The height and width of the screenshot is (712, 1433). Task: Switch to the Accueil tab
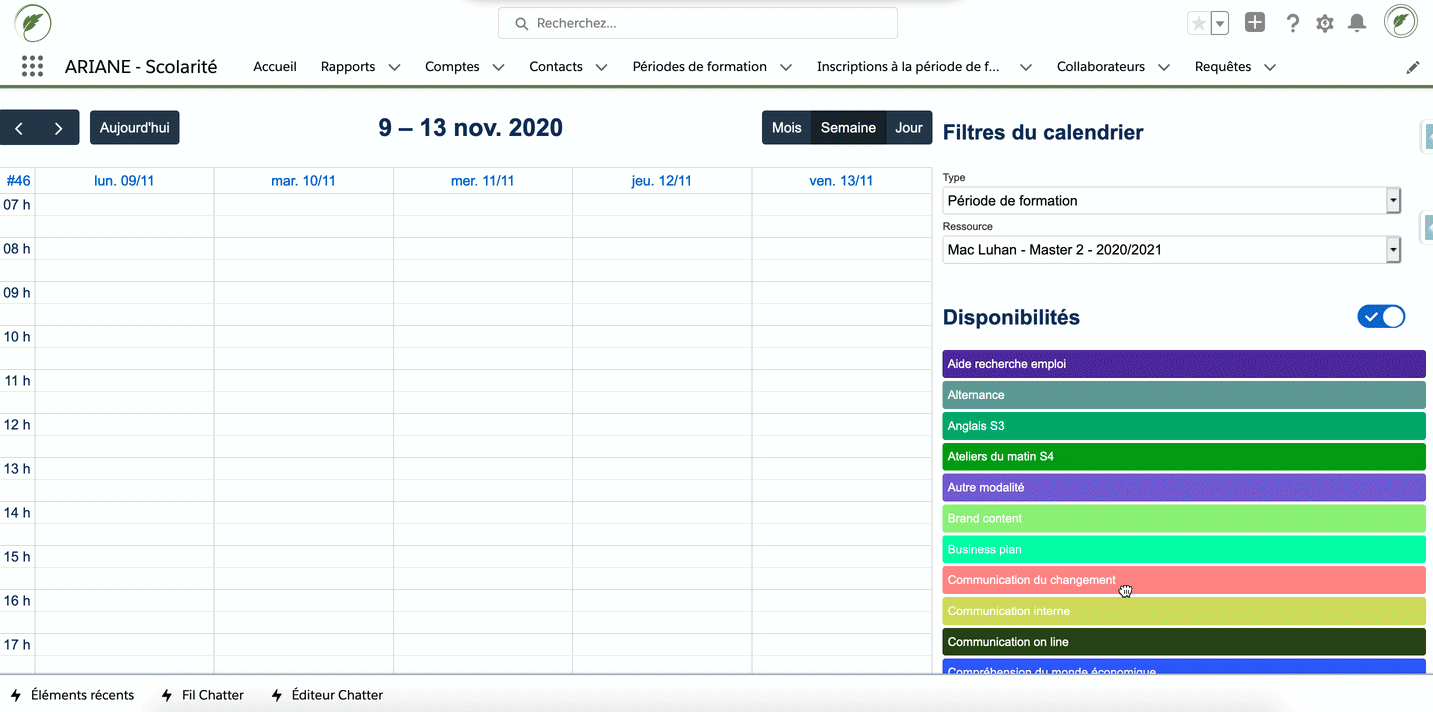pos(274,66)
